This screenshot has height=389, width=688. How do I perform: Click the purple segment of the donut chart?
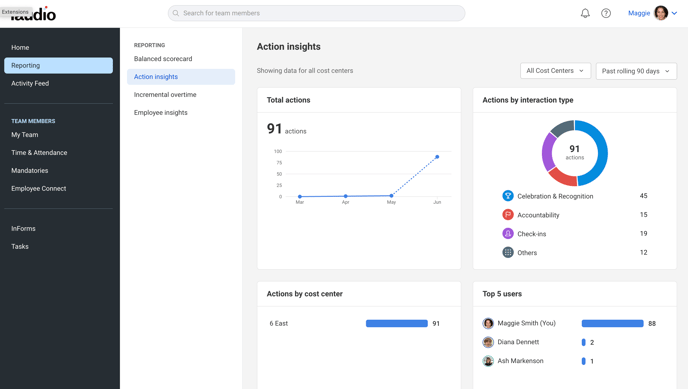coord(548,152)
